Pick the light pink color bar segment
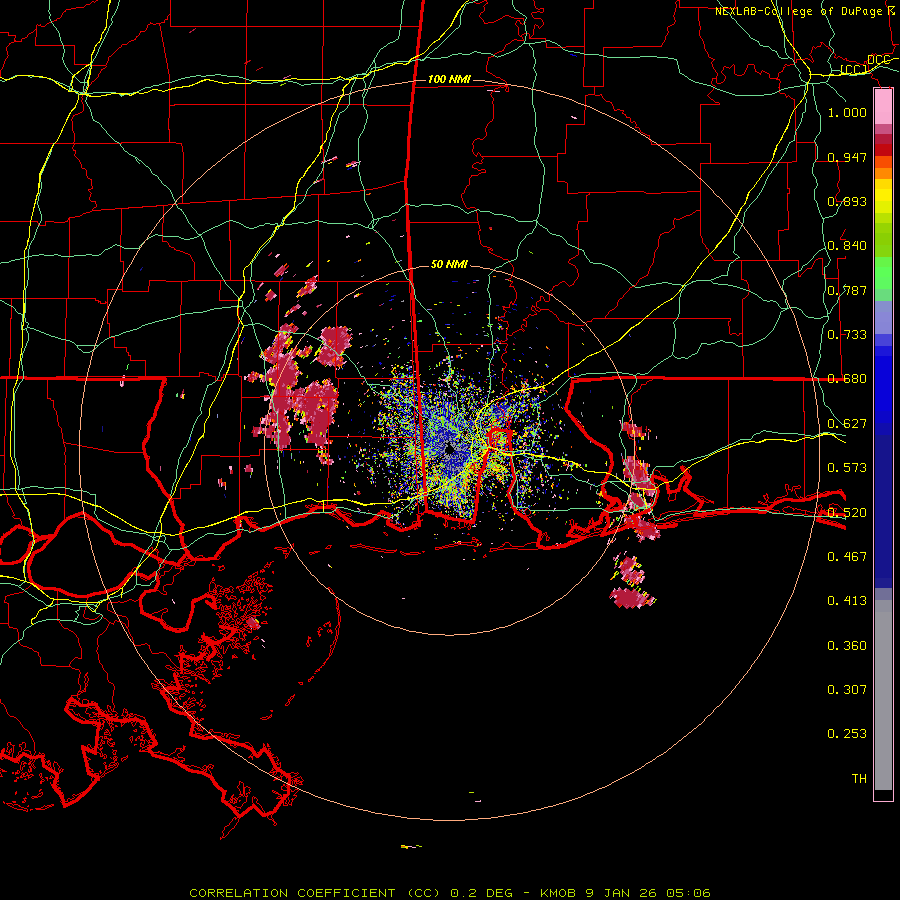The height and width of the screenshot is (900, 900). click(883, 107)
